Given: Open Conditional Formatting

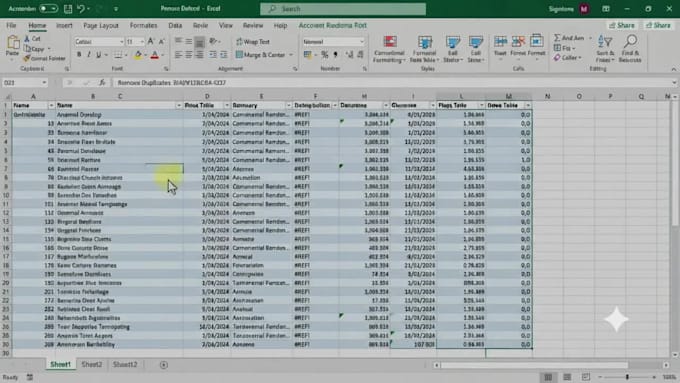Looking at the screenshot, I should [389, 49].
